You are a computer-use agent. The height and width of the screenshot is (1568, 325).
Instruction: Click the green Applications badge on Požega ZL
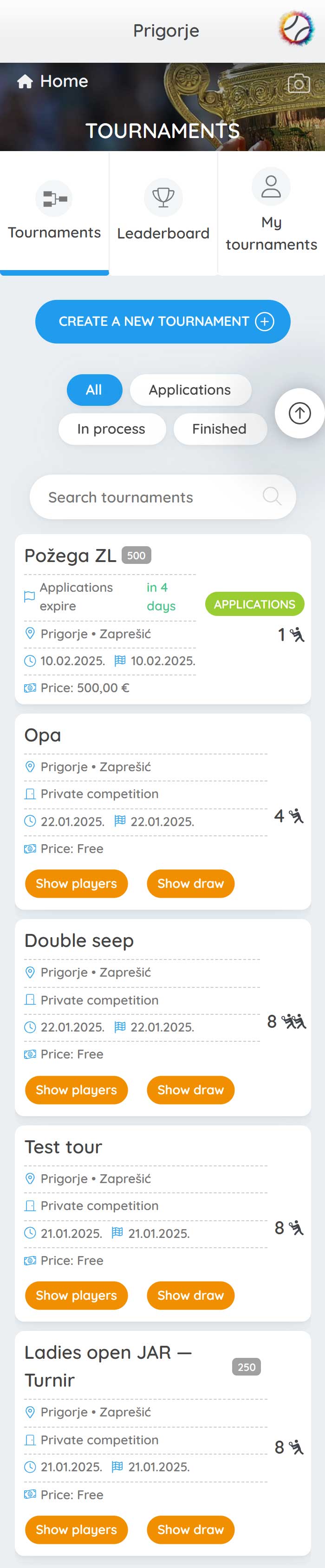tap(254, 604)
